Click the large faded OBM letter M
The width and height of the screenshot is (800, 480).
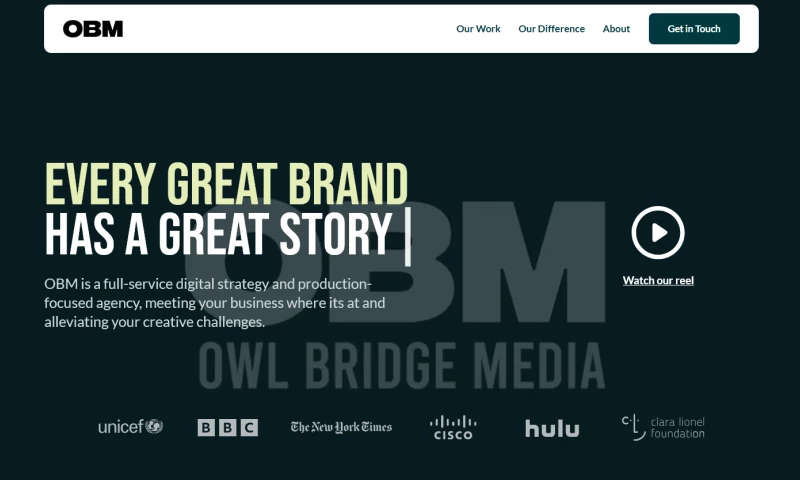534,262
